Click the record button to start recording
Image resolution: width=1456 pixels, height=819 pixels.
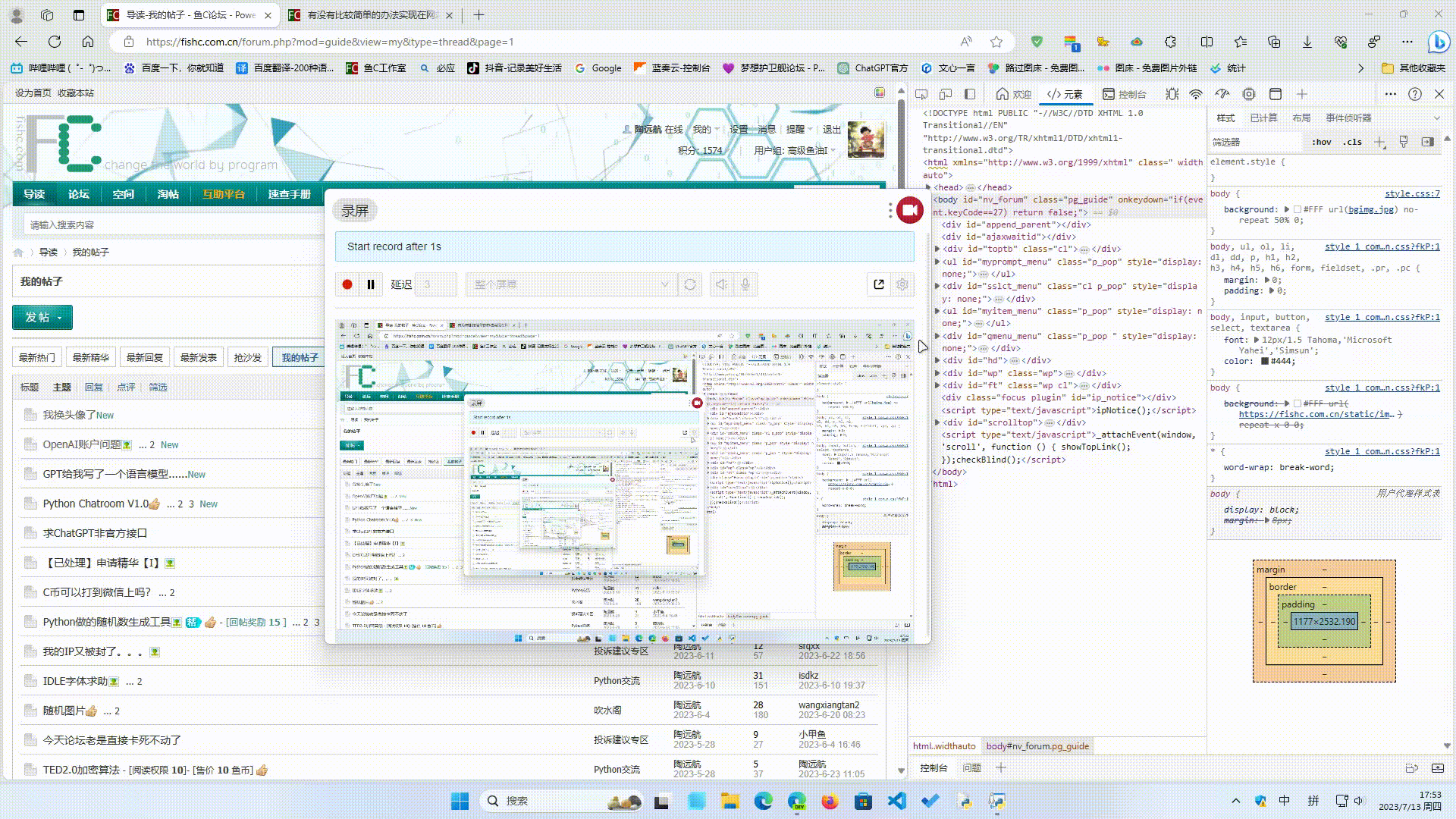(x=347, y=284)
